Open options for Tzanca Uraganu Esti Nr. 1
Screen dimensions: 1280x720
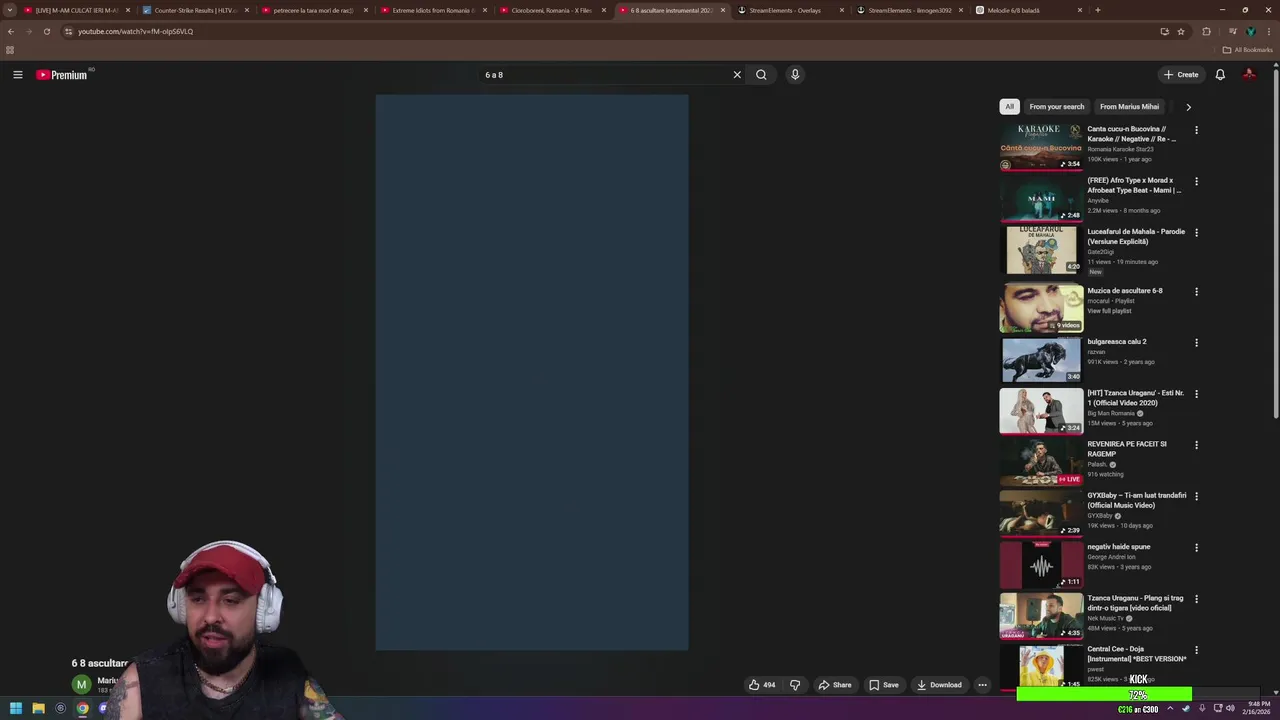click(x=1196, y=394)
